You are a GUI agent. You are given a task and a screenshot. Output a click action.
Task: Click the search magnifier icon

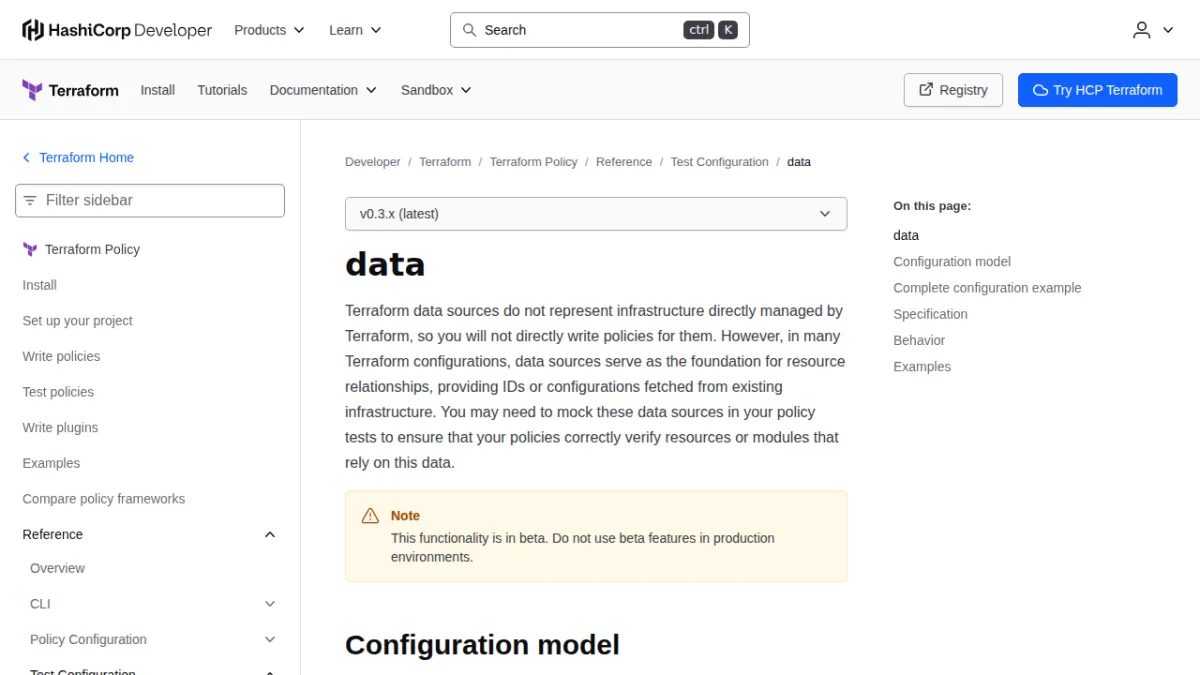click(469, 30)
